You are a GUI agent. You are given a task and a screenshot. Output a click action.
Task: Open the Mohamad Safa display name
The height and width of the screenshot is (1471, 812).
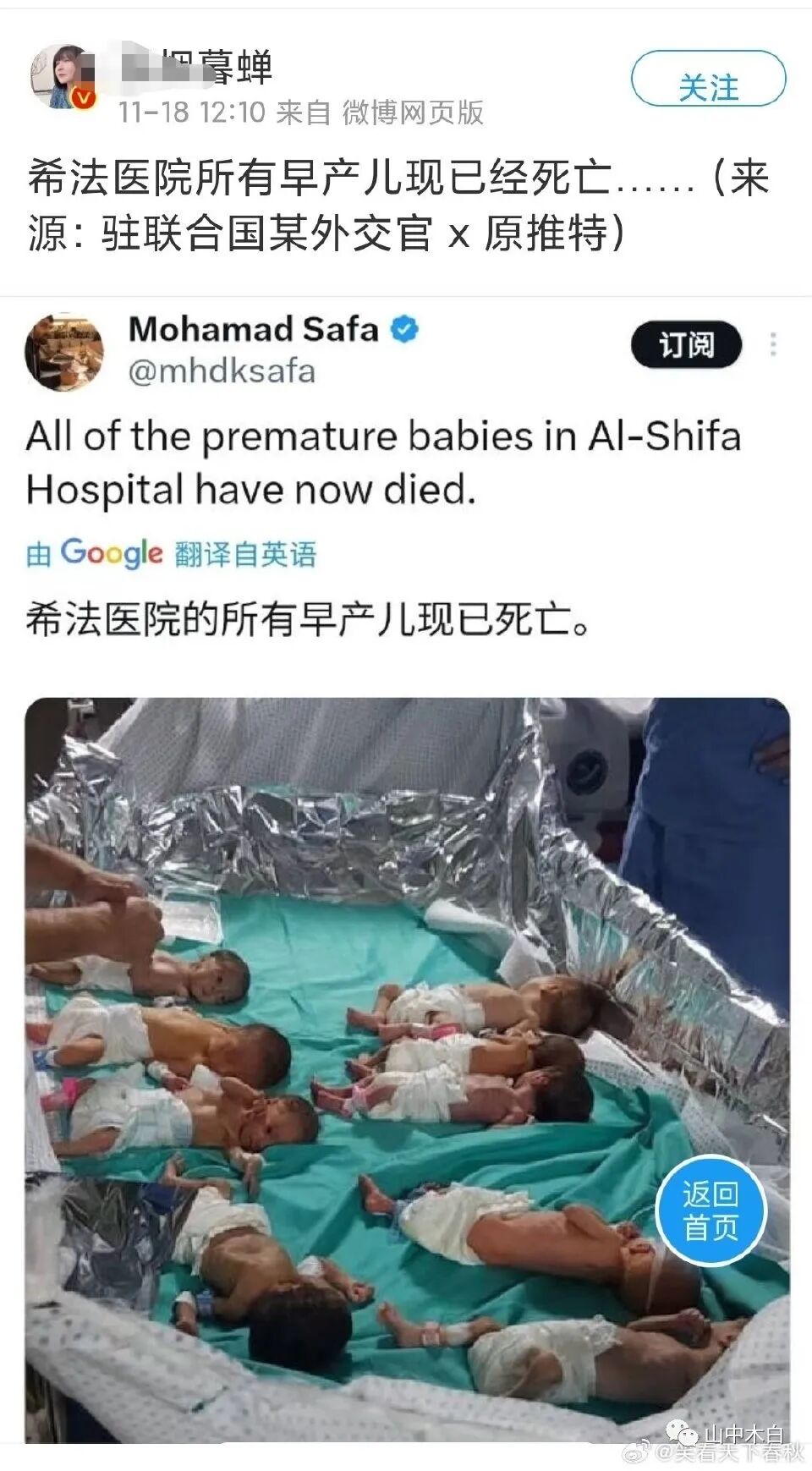click(253, 329)
